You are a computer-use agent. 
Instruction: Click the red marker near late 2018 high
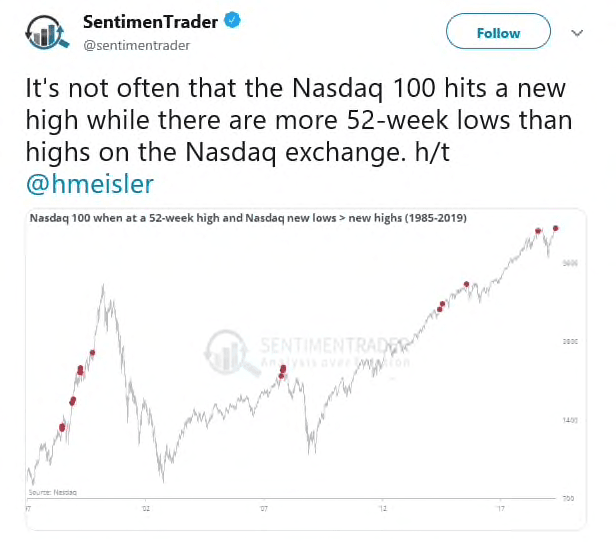538,231
